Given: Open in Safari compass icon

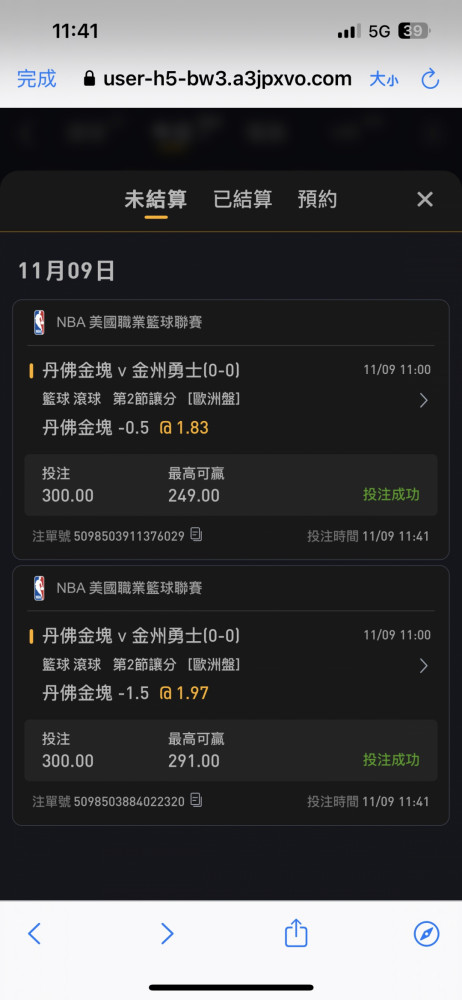Looking at the screenshot, I should [426, 934].
